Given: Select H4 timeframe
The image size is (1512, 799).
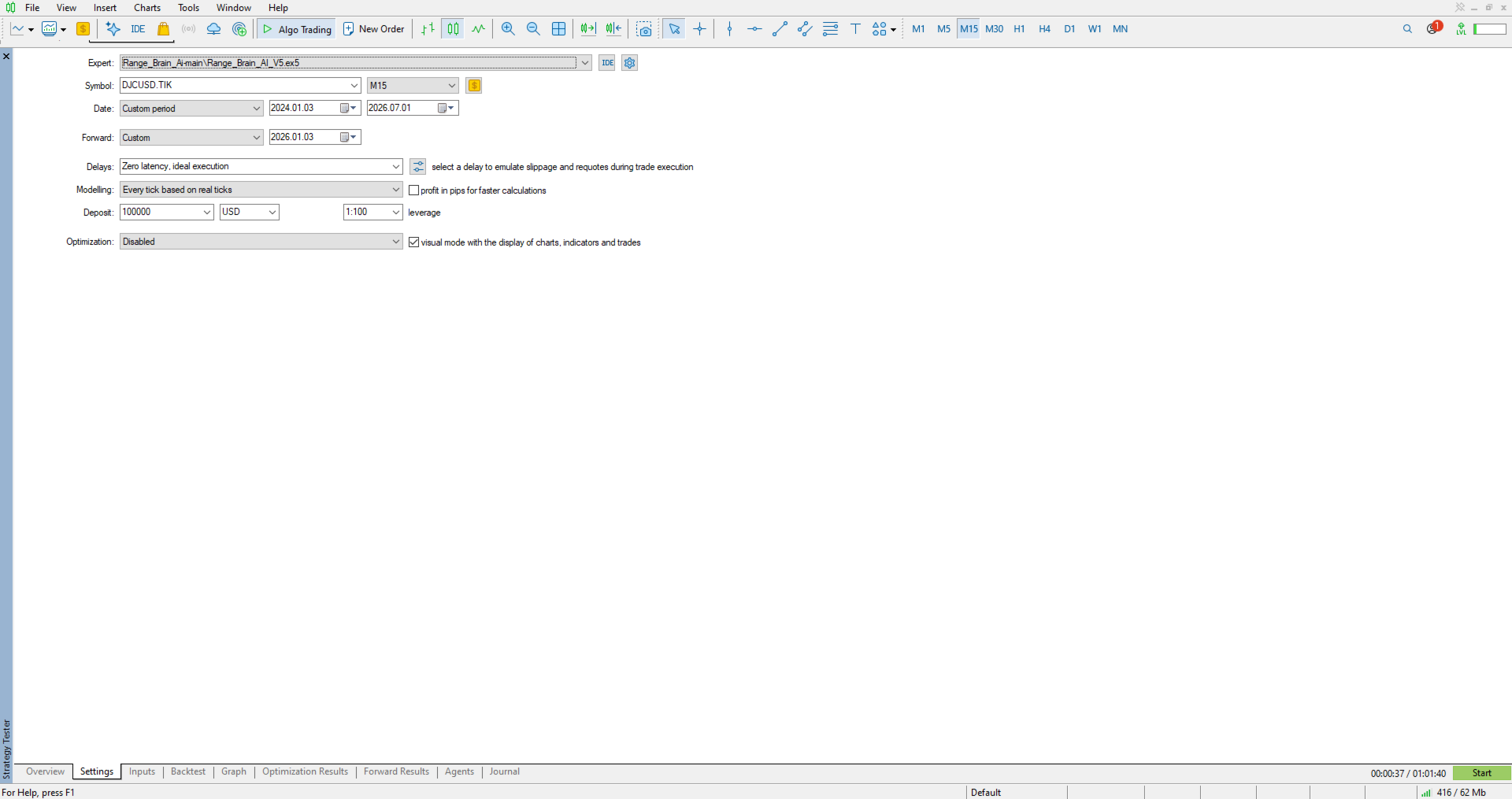Looking at the screenshot, I should (1044, 29).
